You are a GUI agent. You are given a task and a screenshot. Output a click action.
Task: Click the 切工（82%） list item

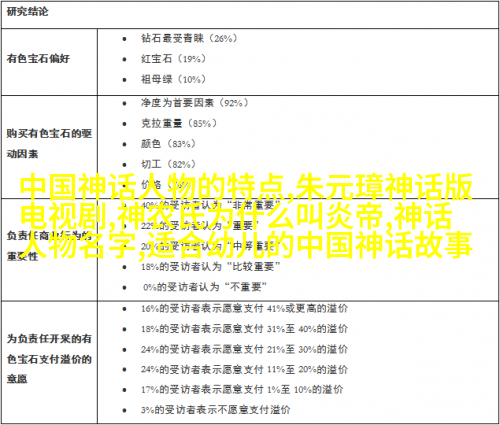pyautogui.click(x=168, y=164)
